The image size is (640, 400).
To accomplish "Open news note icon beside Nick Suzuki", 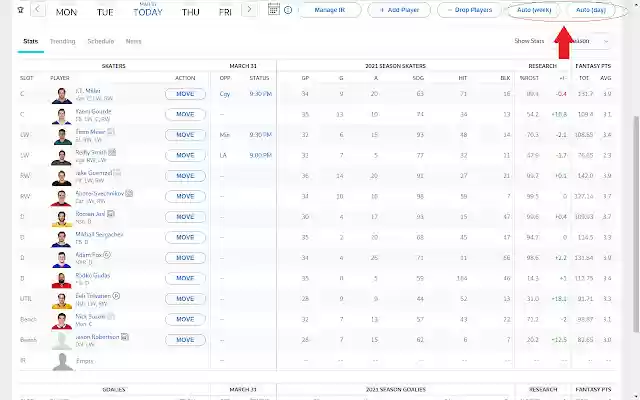I will [111, 316].
